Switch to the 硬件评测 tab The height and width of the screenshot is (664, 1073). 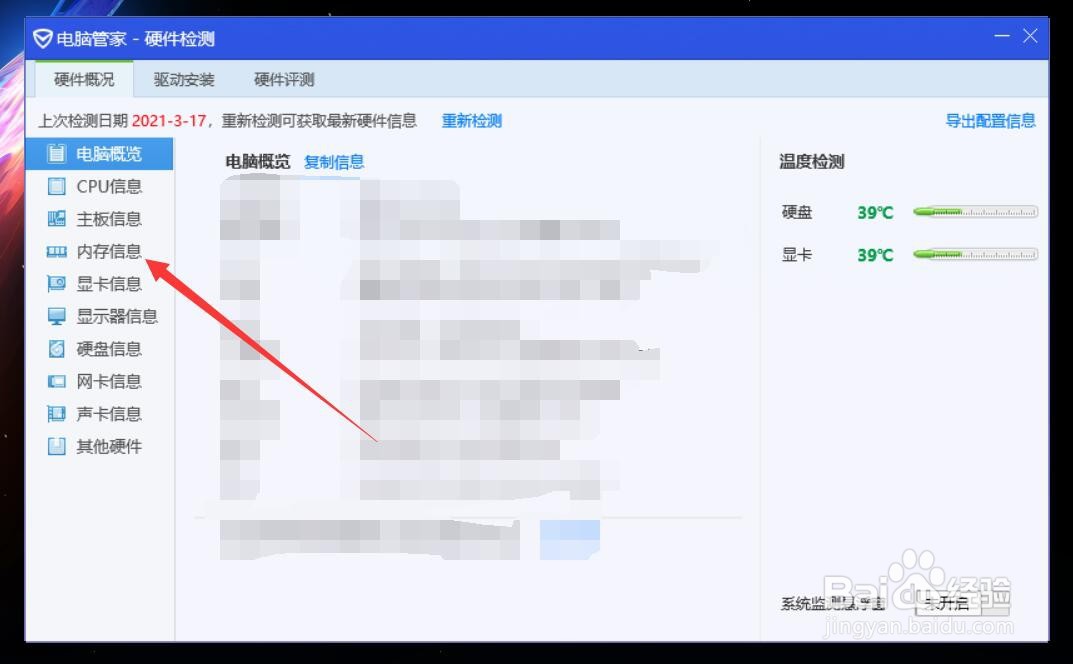point(284,79)
